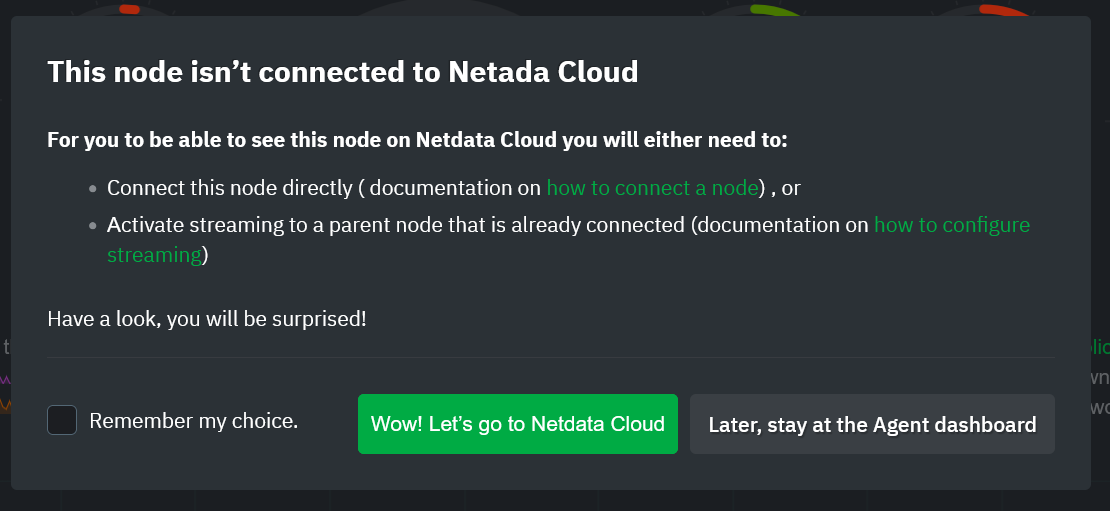Open the "how to configure" documentation link
Screen dimensions: 1110x511
click(952, 225)
